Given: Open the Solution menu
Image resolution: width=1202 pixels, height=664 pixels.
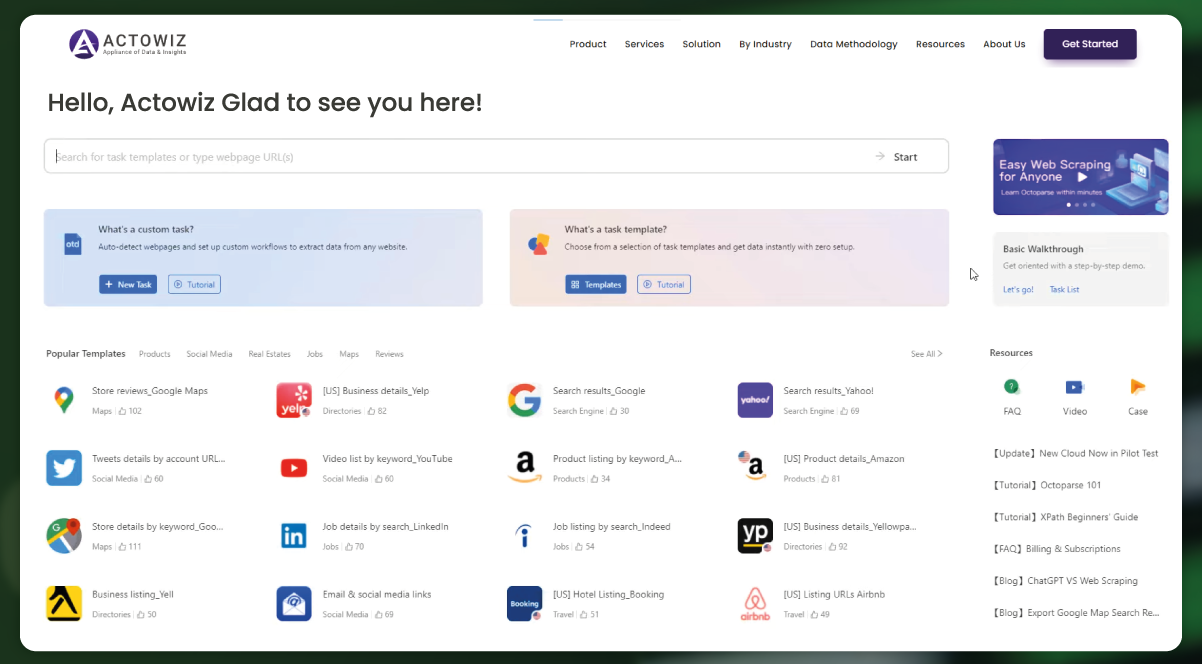Looking at the screenshot, I should pyautogui.click(x=702, y=44).
